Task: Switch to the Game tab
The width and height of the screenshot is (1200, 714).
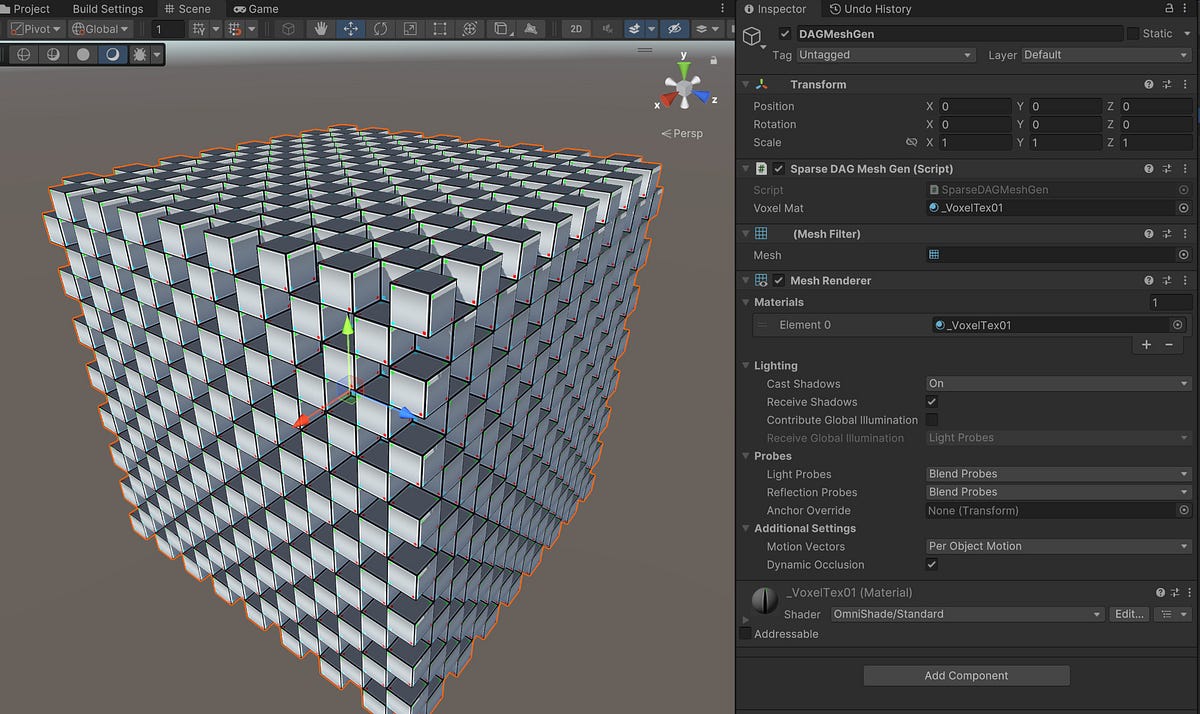Action: (x=256, y=9)
